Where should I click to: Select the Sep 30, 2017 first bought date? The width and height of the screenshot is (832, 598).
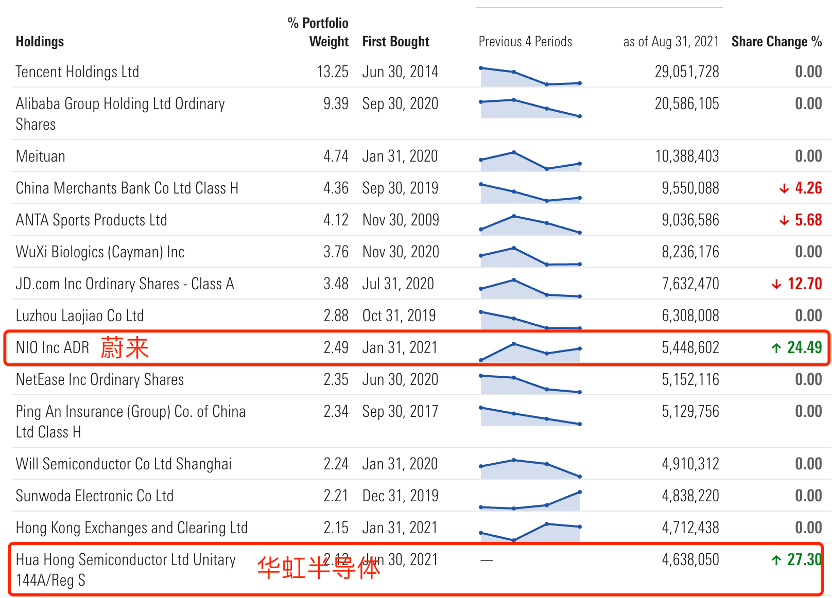[x=400, y=411]
